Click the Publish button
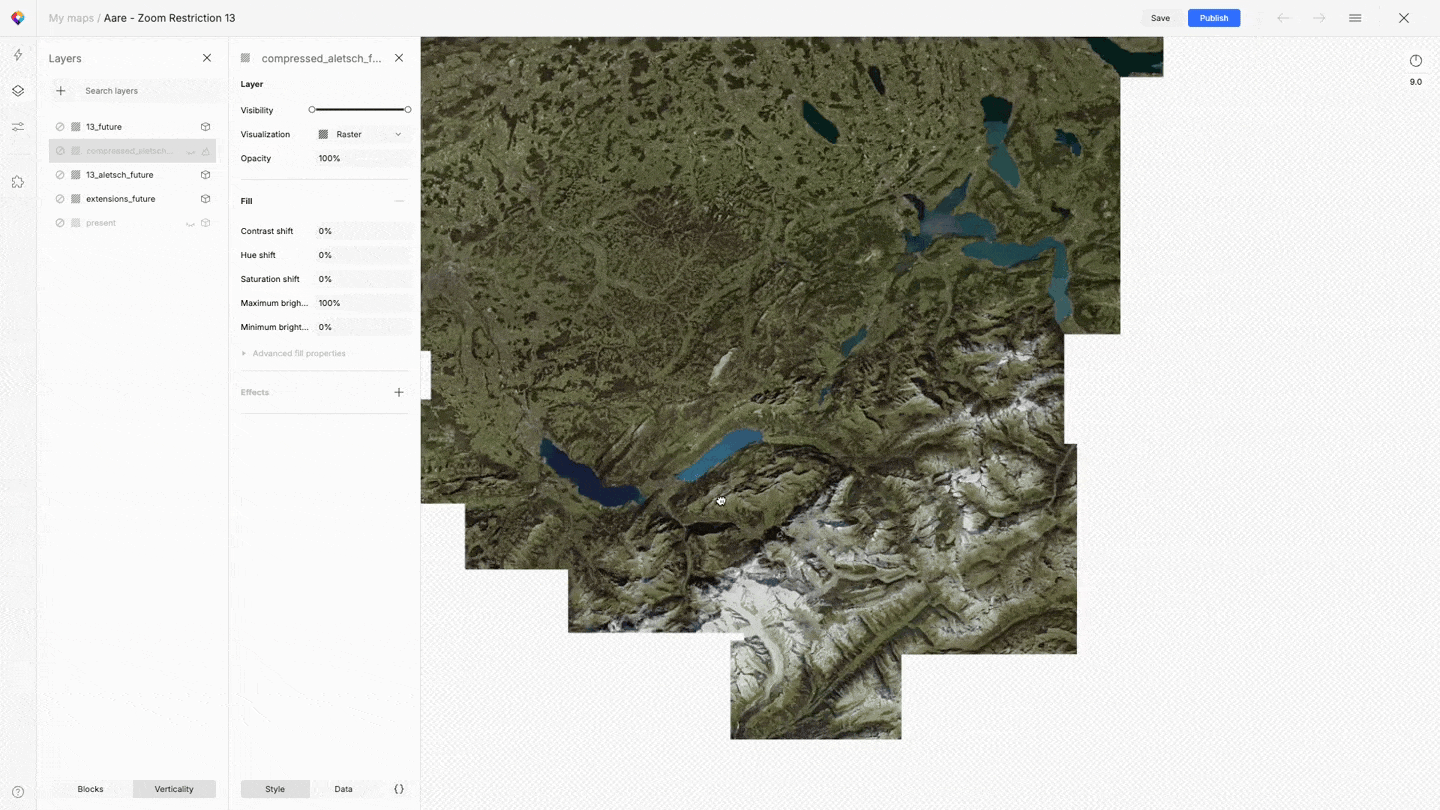Viewport: 1440px width, 810px height. 1214,18
